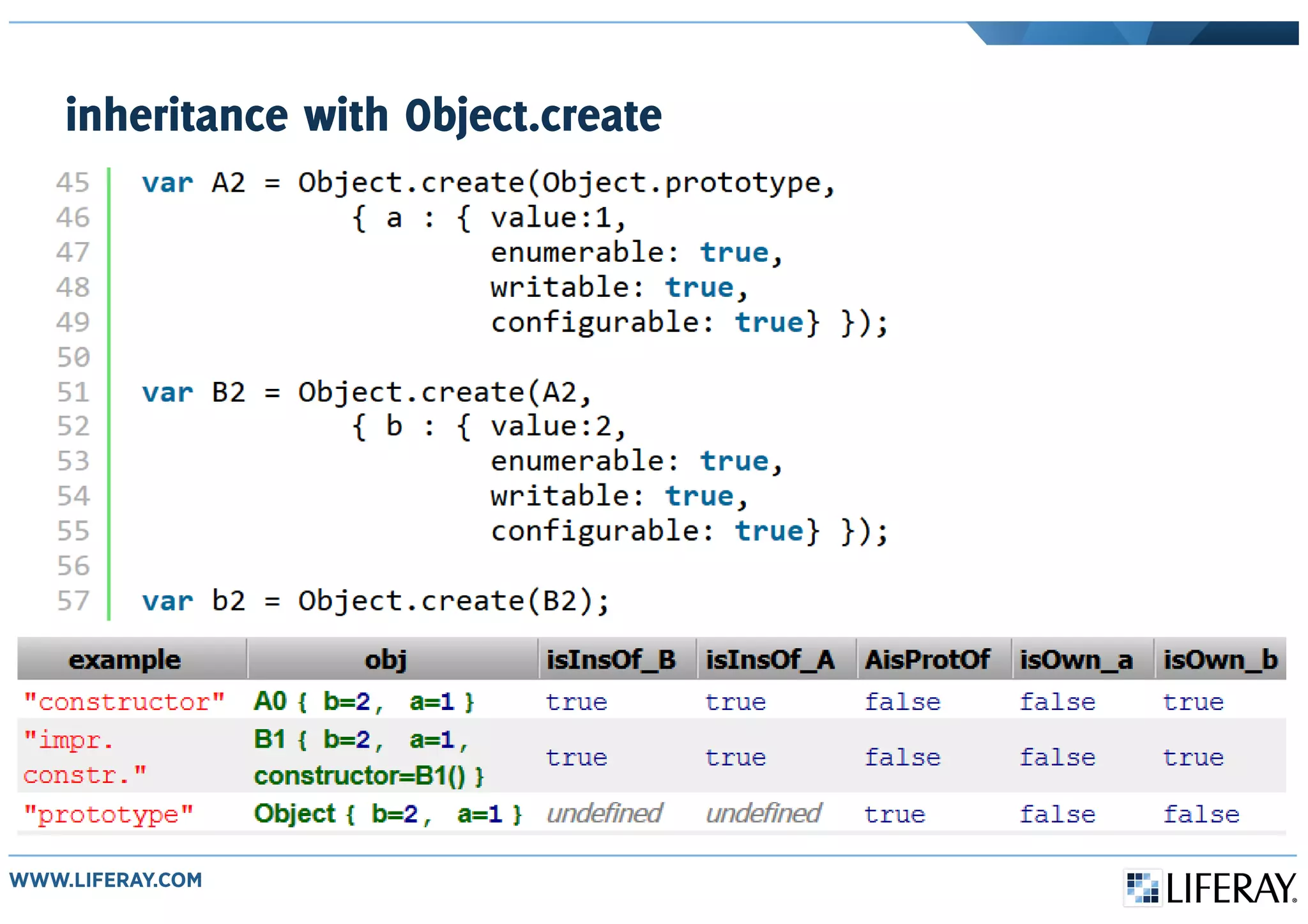The width and height of the screenshot is (1308, 924).
Task: Open the WWW.LIFERAY.COM link
Action: point(105,880)
